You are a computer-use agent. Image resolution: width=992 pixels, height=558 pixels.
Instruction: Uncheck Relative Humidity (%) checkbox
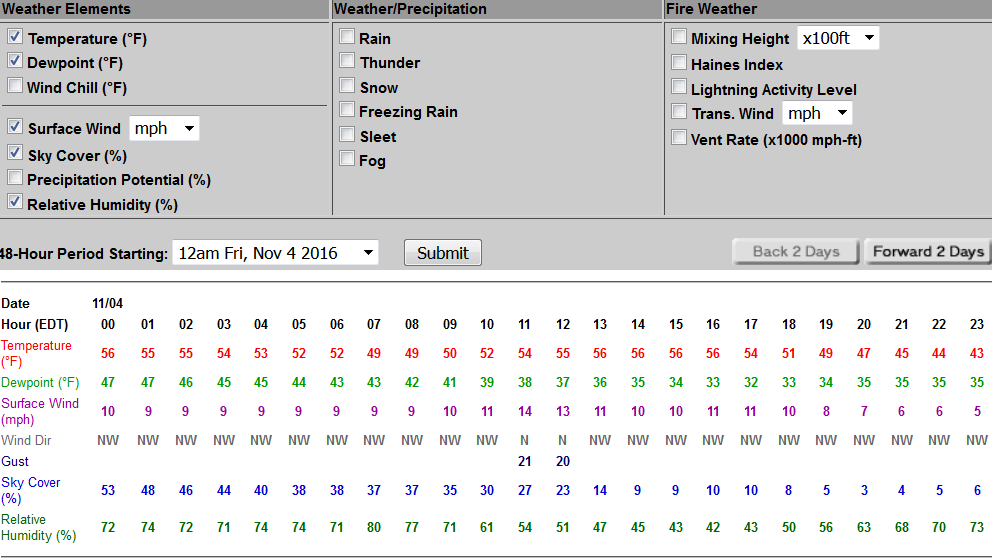pyautogui.click(x=15, y=203)
